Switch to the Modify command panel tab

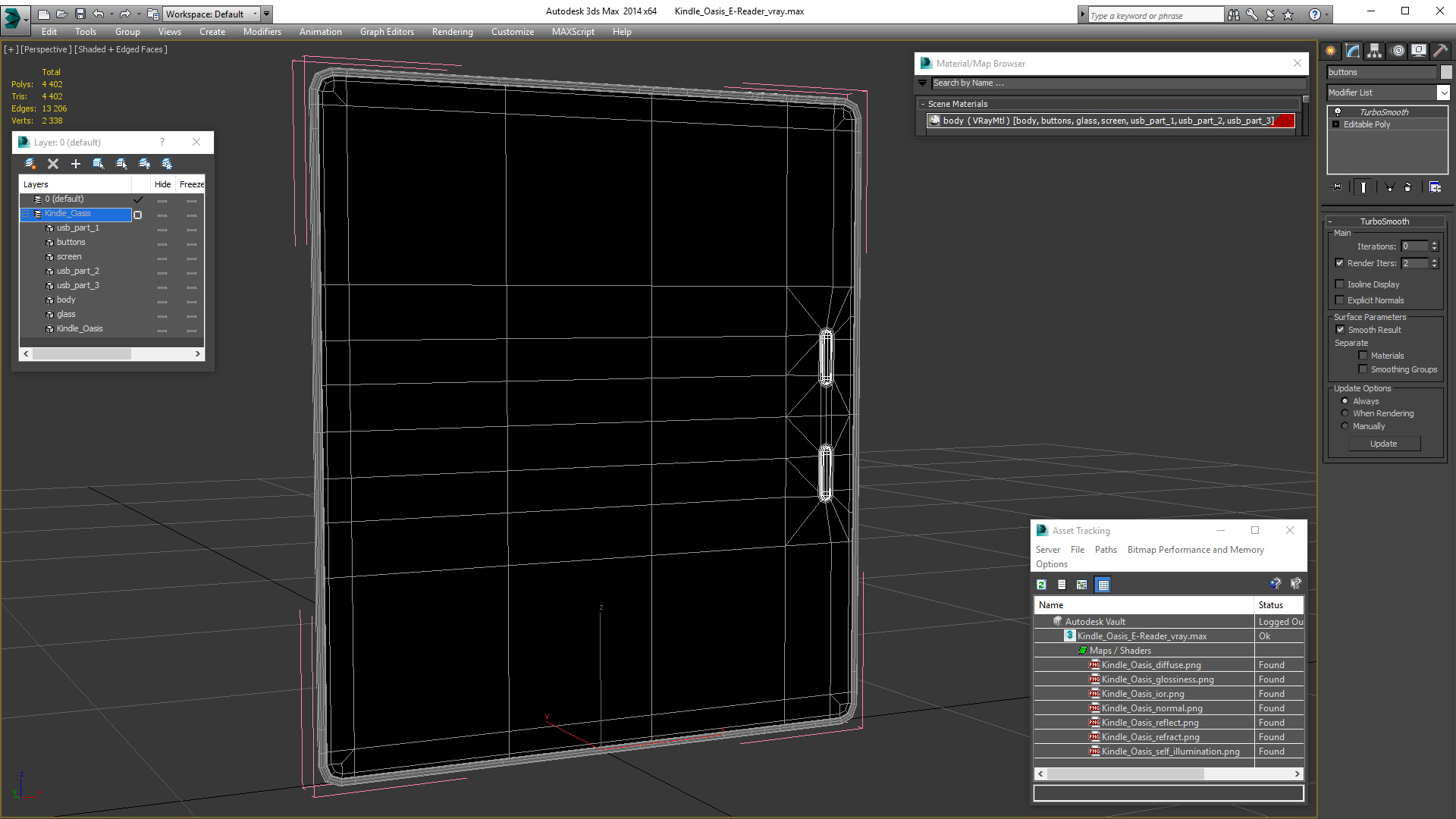click(1353, 51)
